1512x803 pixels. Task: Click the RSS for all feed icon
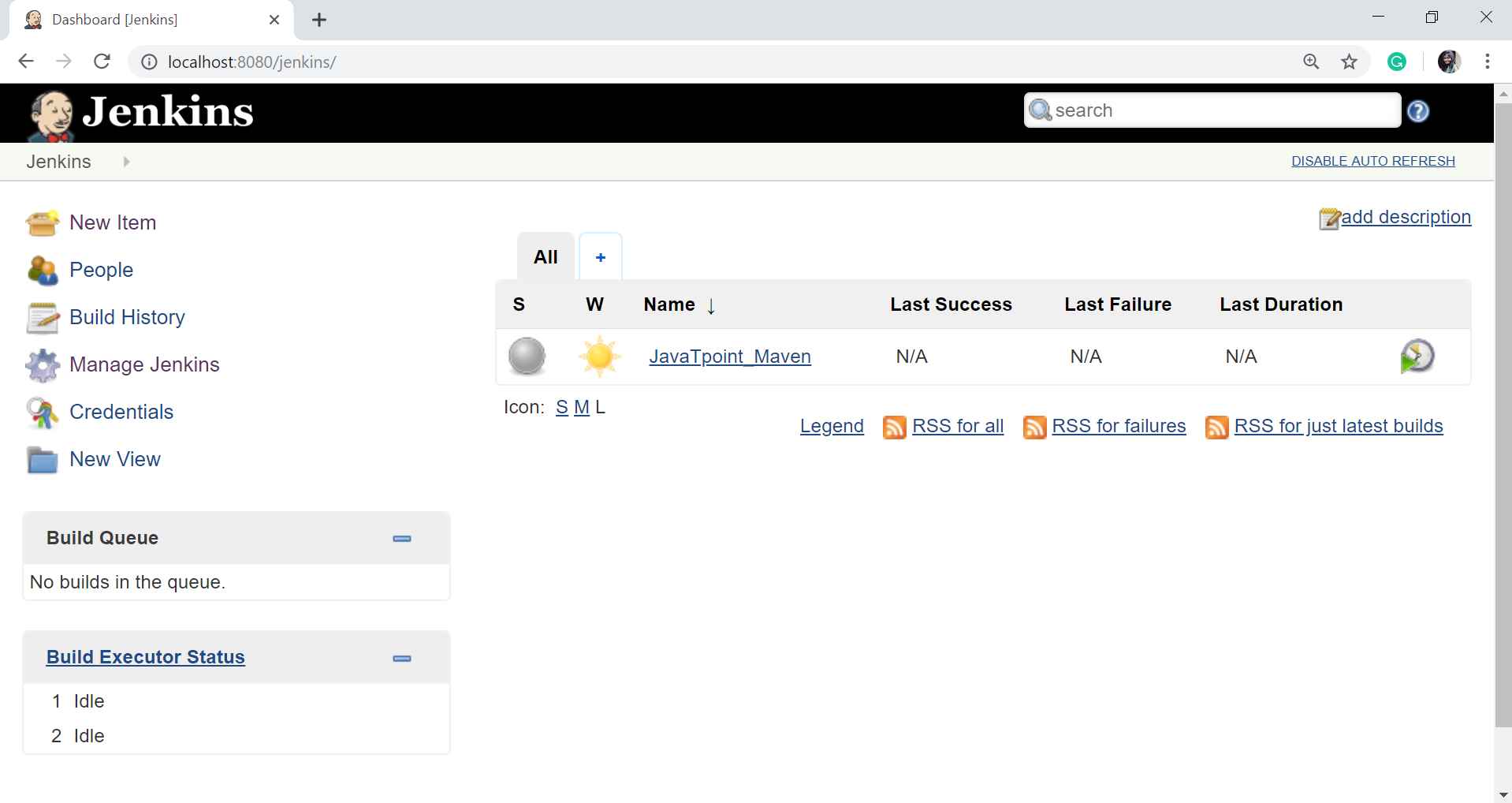click(895, 427)
